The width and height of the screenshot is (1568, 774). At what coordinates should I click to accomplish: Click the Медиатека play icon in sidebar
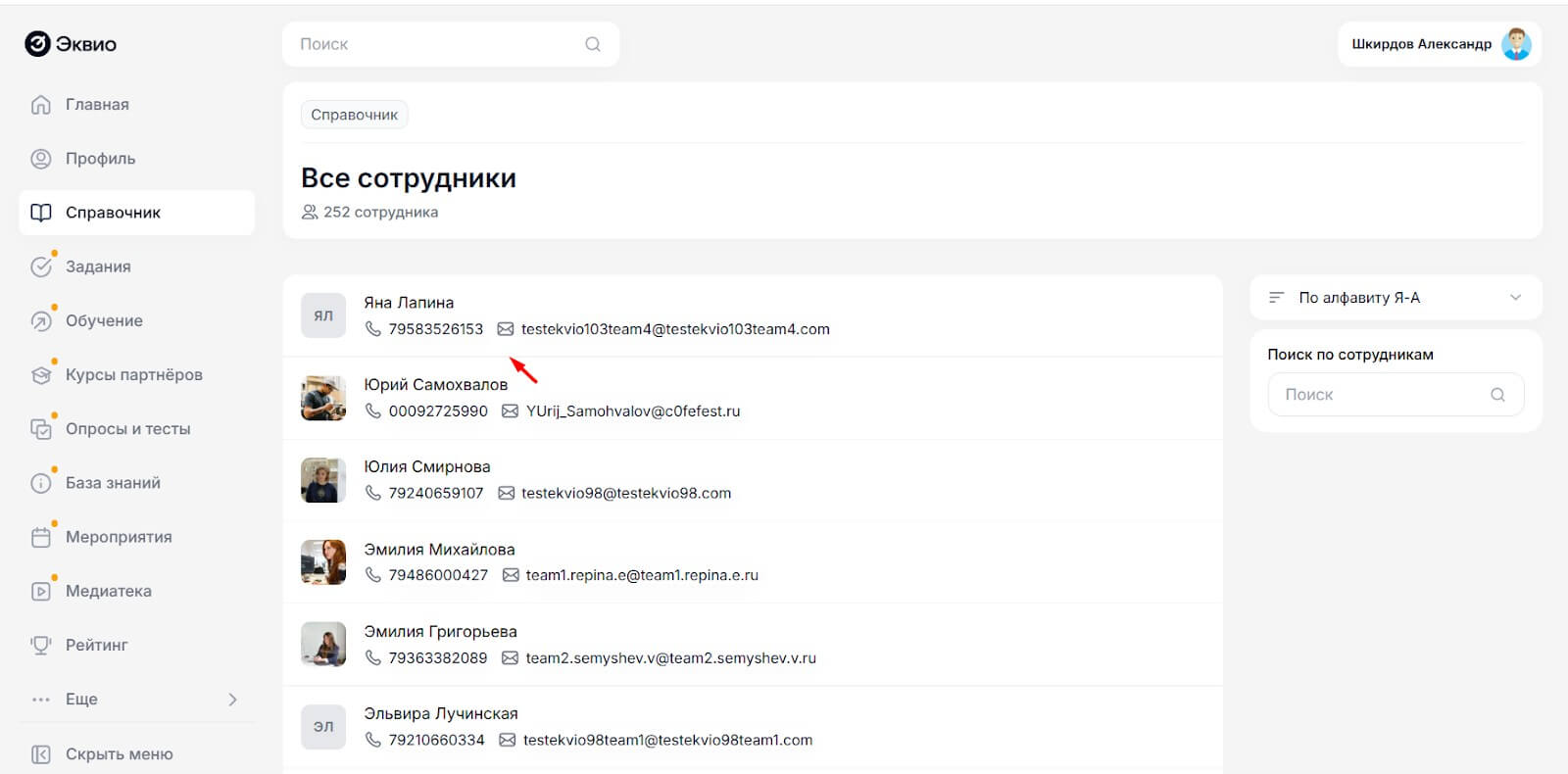(x=40, y=591)
